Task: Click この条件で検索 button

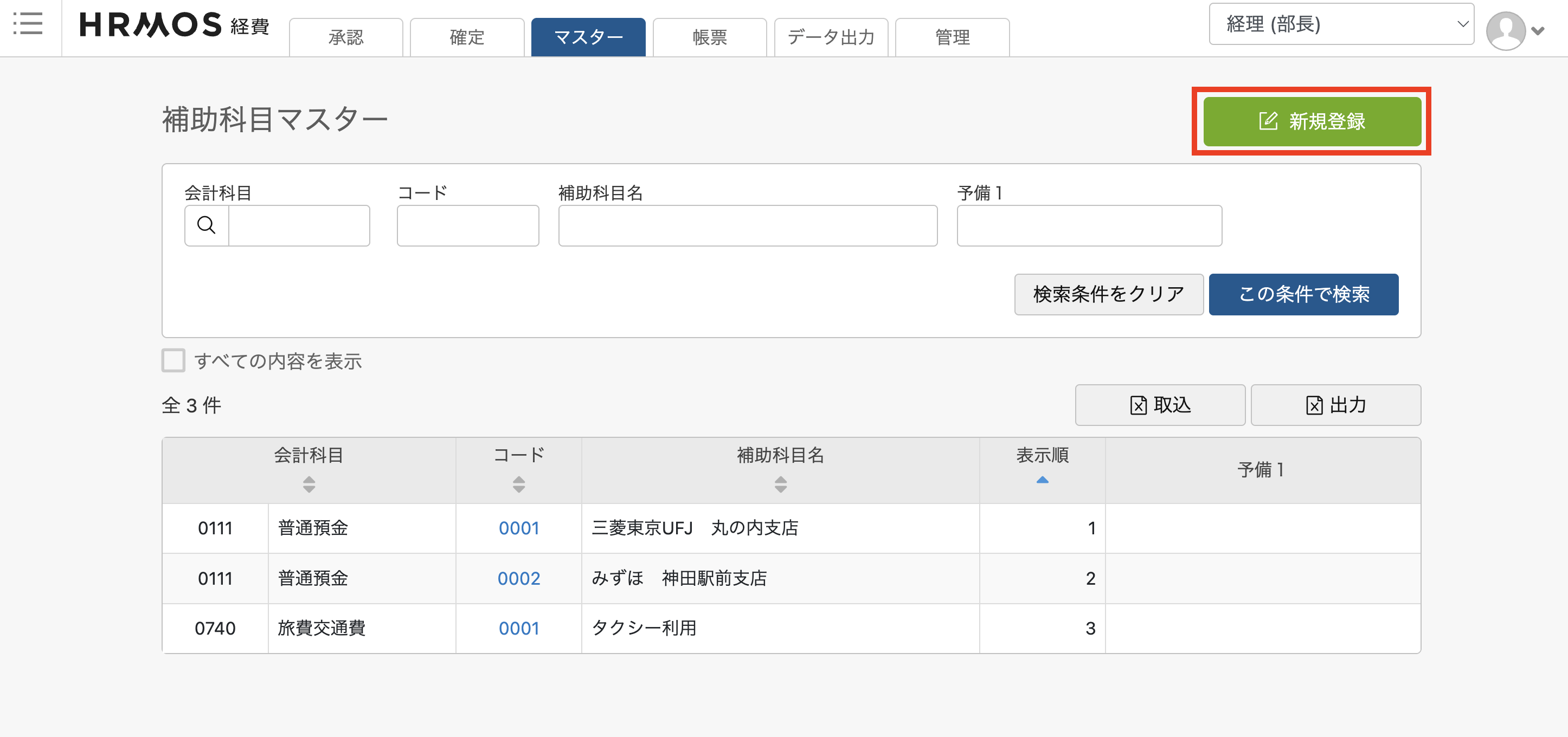Action: (1303, 294)
